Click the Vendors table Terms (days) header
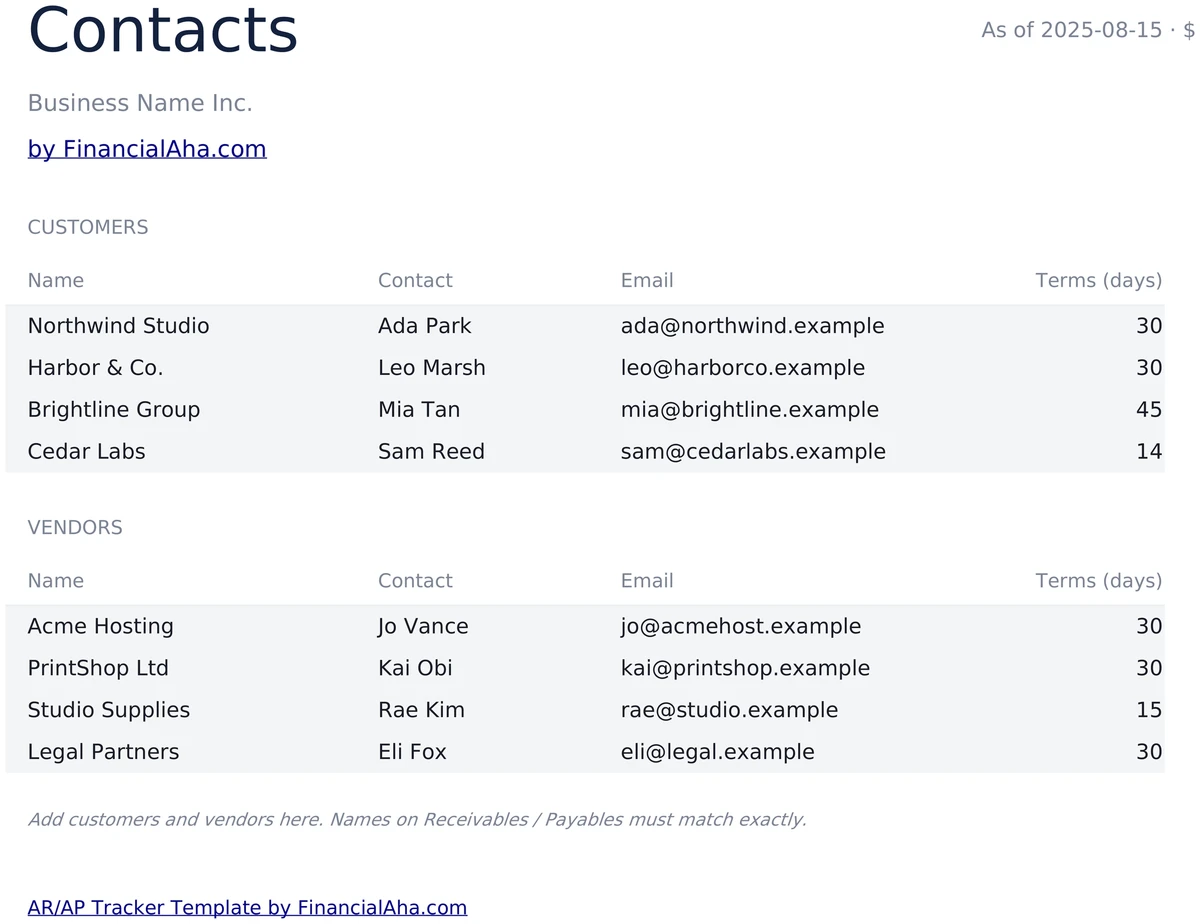The width and height of the screenshot is (1200, 924). coord(1099,580)
